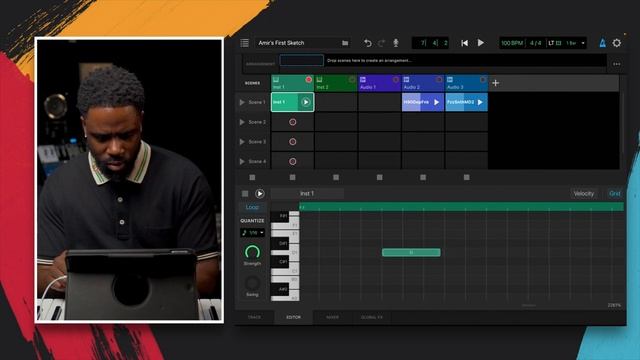Toggle record arm on Audio 3 track
The height and width of the screenshot is (360, 640).
click(482, 80)
